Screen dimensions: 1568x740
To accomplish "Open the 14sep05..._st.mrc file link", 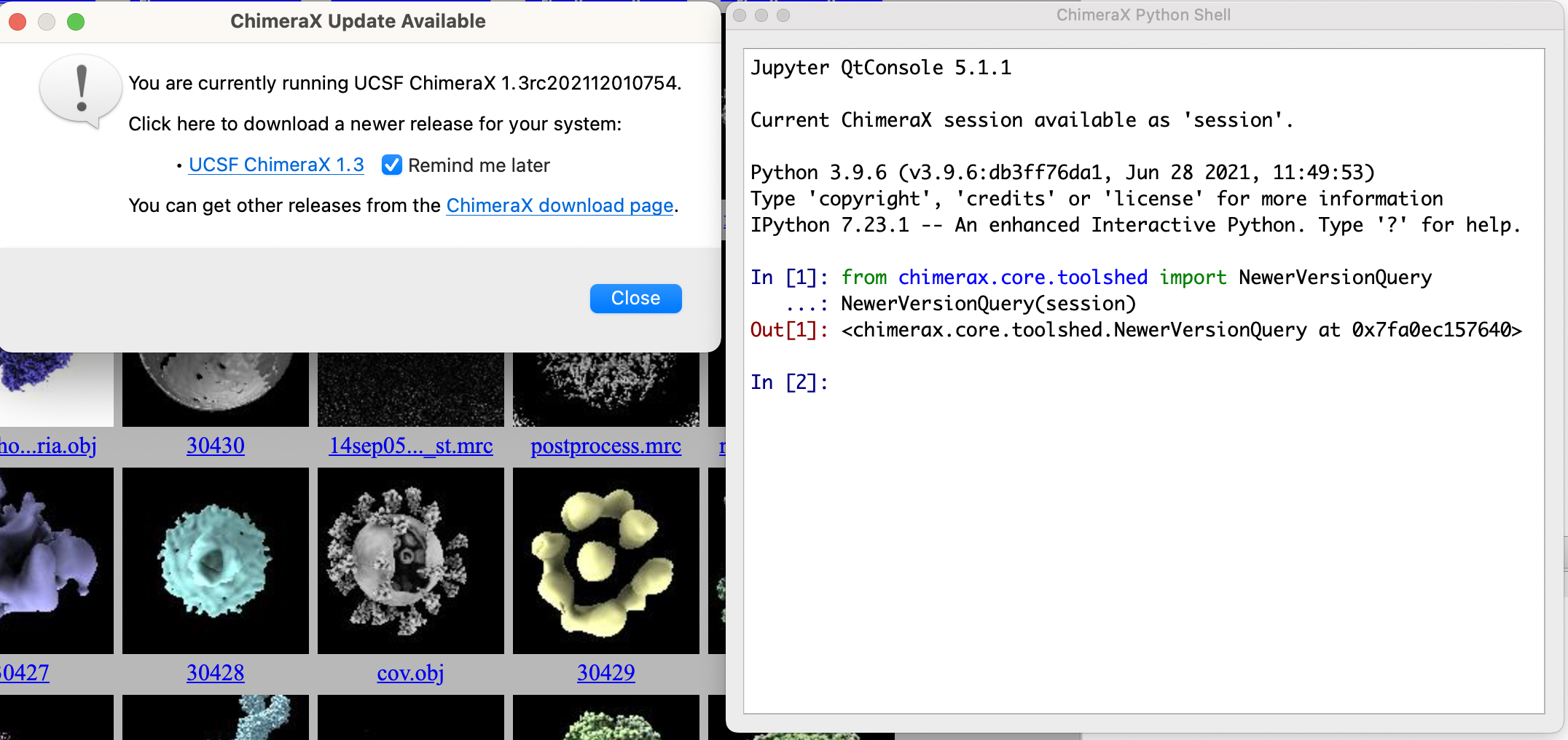I will (x=410, y=446).
